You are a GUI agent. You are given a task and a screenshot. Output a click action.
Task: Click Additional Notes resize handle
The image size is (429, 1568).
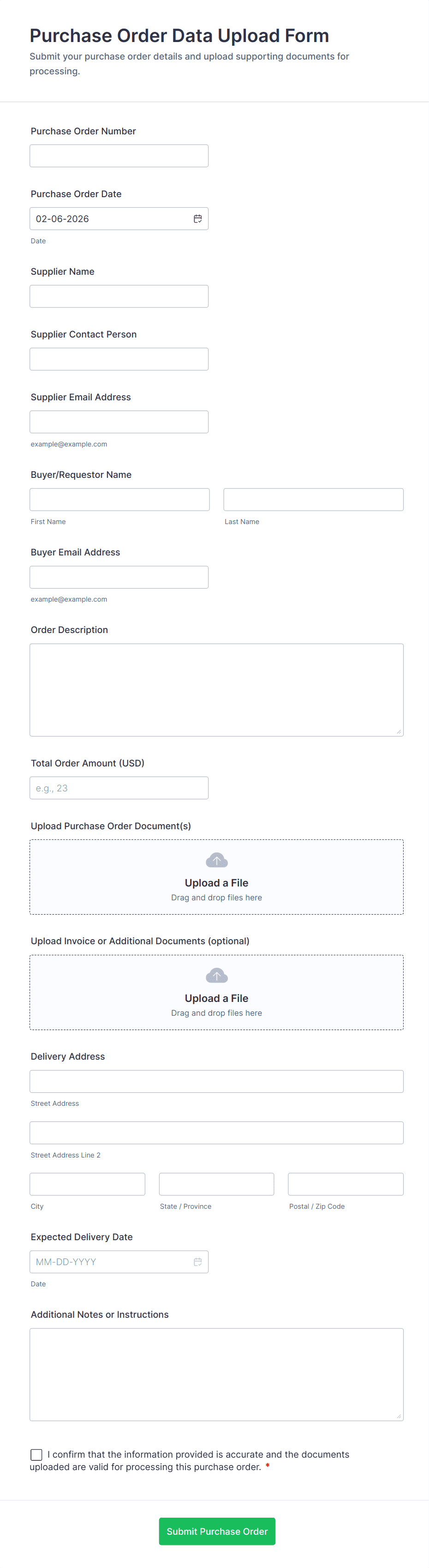pos(399,1417)
